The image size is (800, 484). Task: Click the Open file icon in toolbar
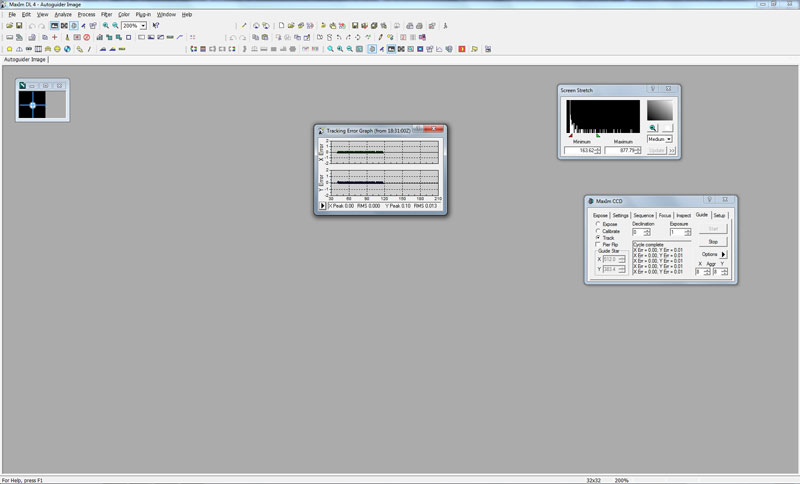click(9, 25)
